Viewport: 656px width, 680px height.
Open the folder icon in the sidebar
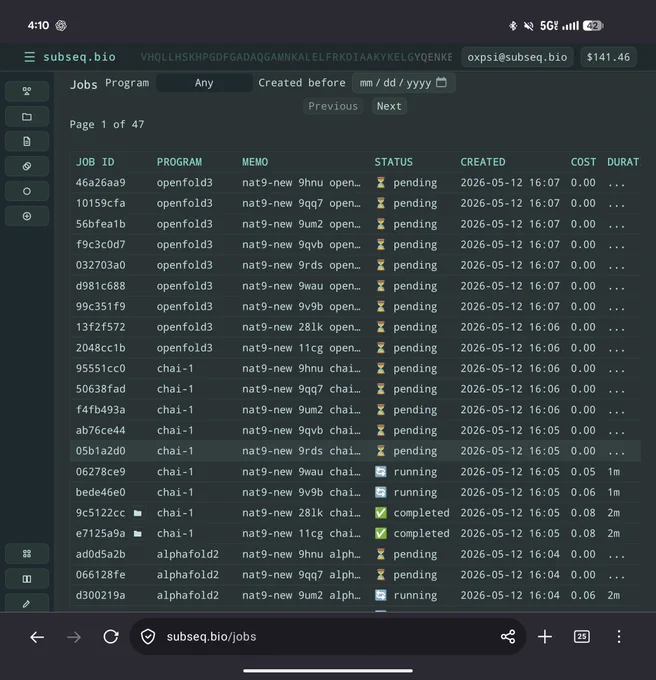[x=27, y=117]
